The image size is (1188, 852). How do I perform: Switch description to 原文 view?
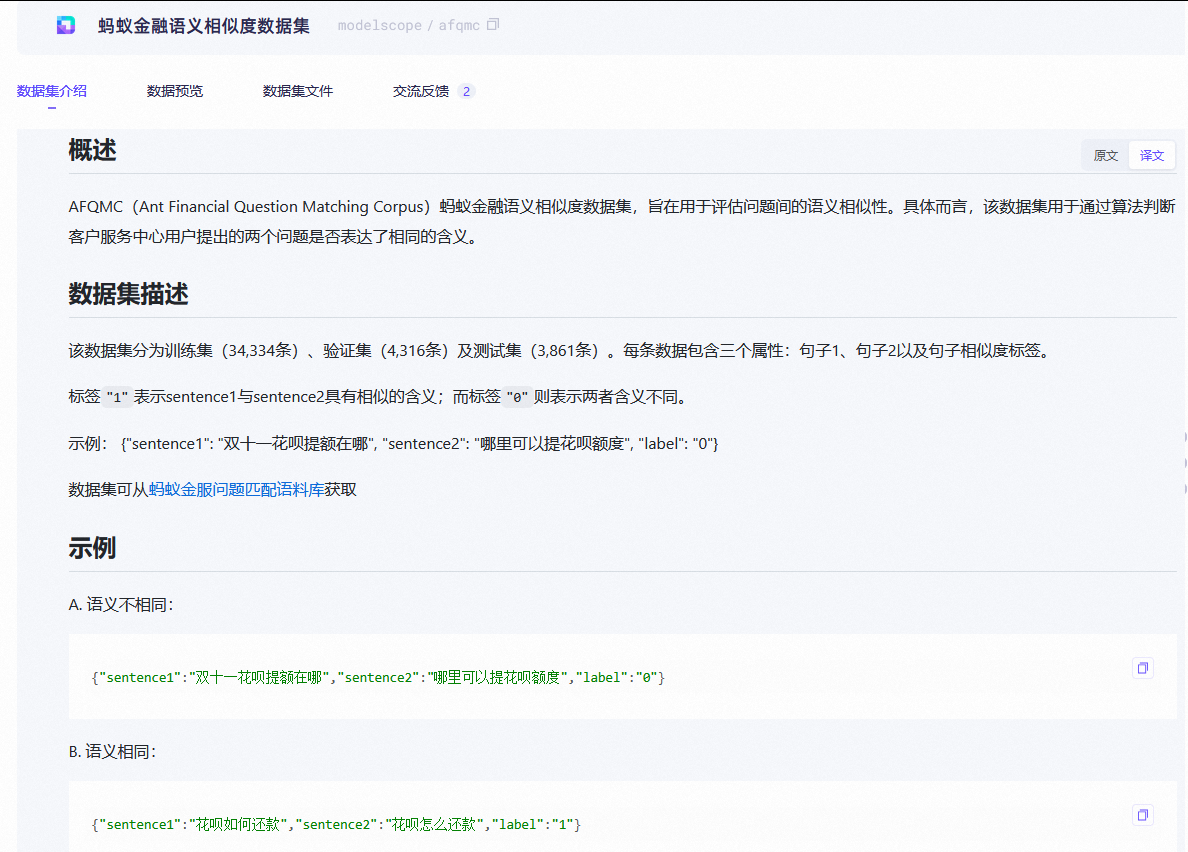(x=1105, y=155)
